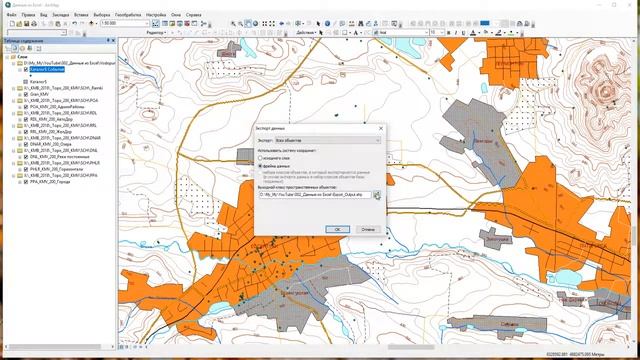
Task: Toggle the DNAR_KMV_200 lakes layer visibility
Action: click(26, 144)
